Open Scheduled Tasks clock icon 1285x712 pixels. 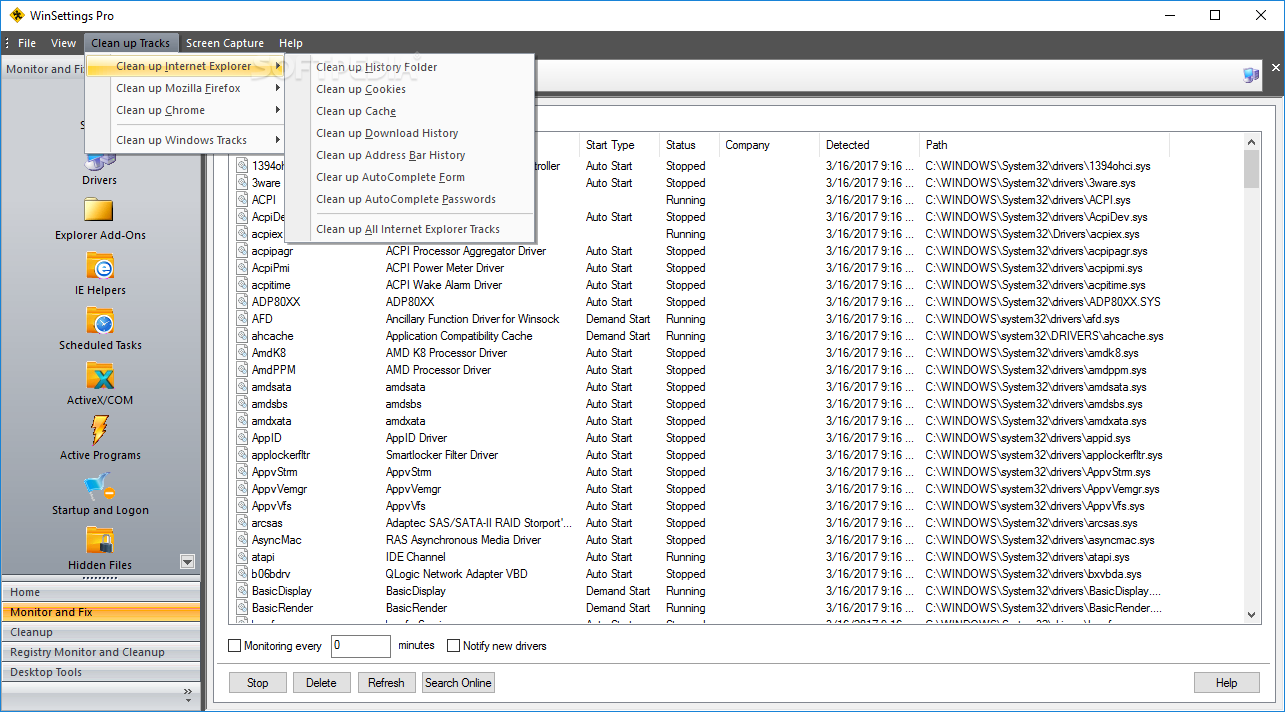(99, 320)
